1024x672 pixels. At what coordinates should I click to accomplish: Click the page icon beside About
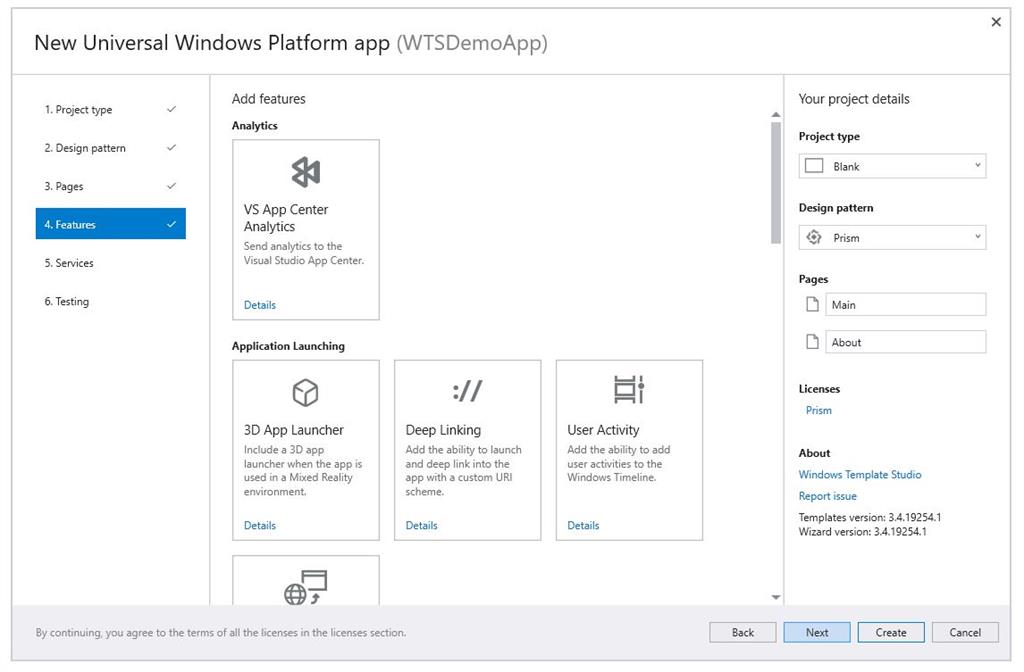pyautogui.click(x=810, y=341)
